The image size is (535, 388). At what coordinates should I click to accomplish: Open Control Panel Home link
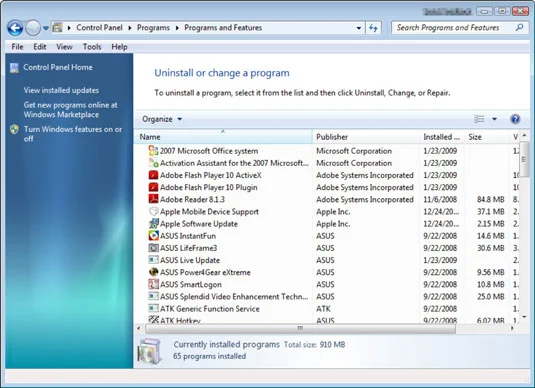coord(58,67)
